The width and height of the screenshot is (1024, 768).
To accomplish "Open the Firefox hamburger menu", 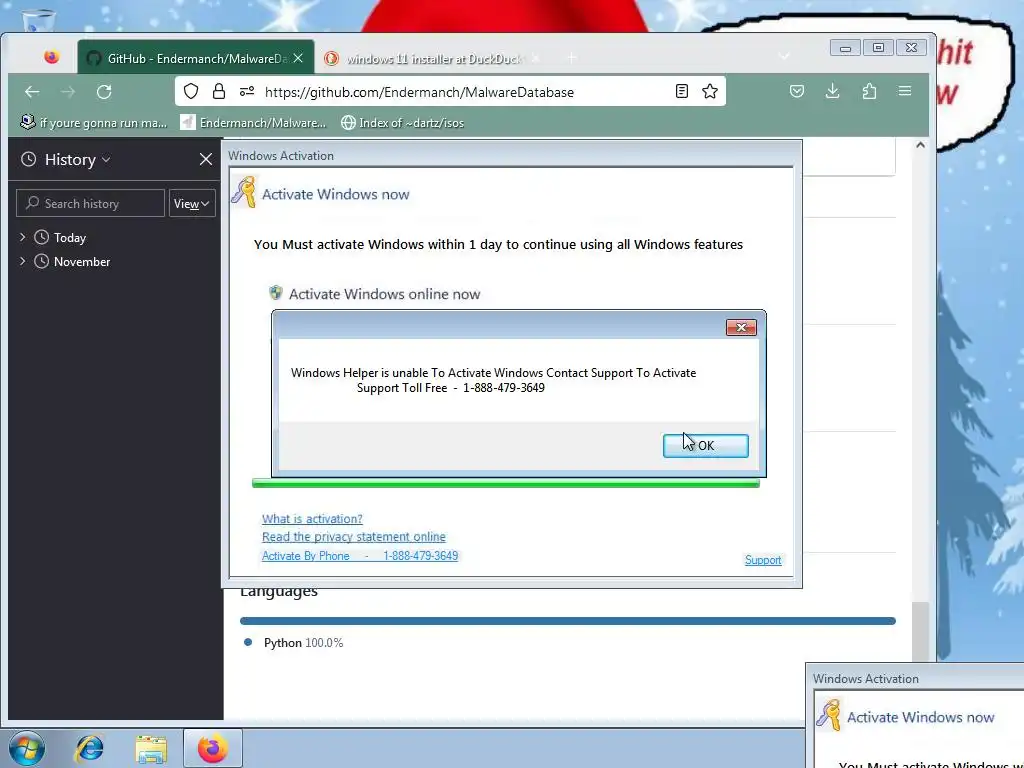I will (x=905, y=91).
